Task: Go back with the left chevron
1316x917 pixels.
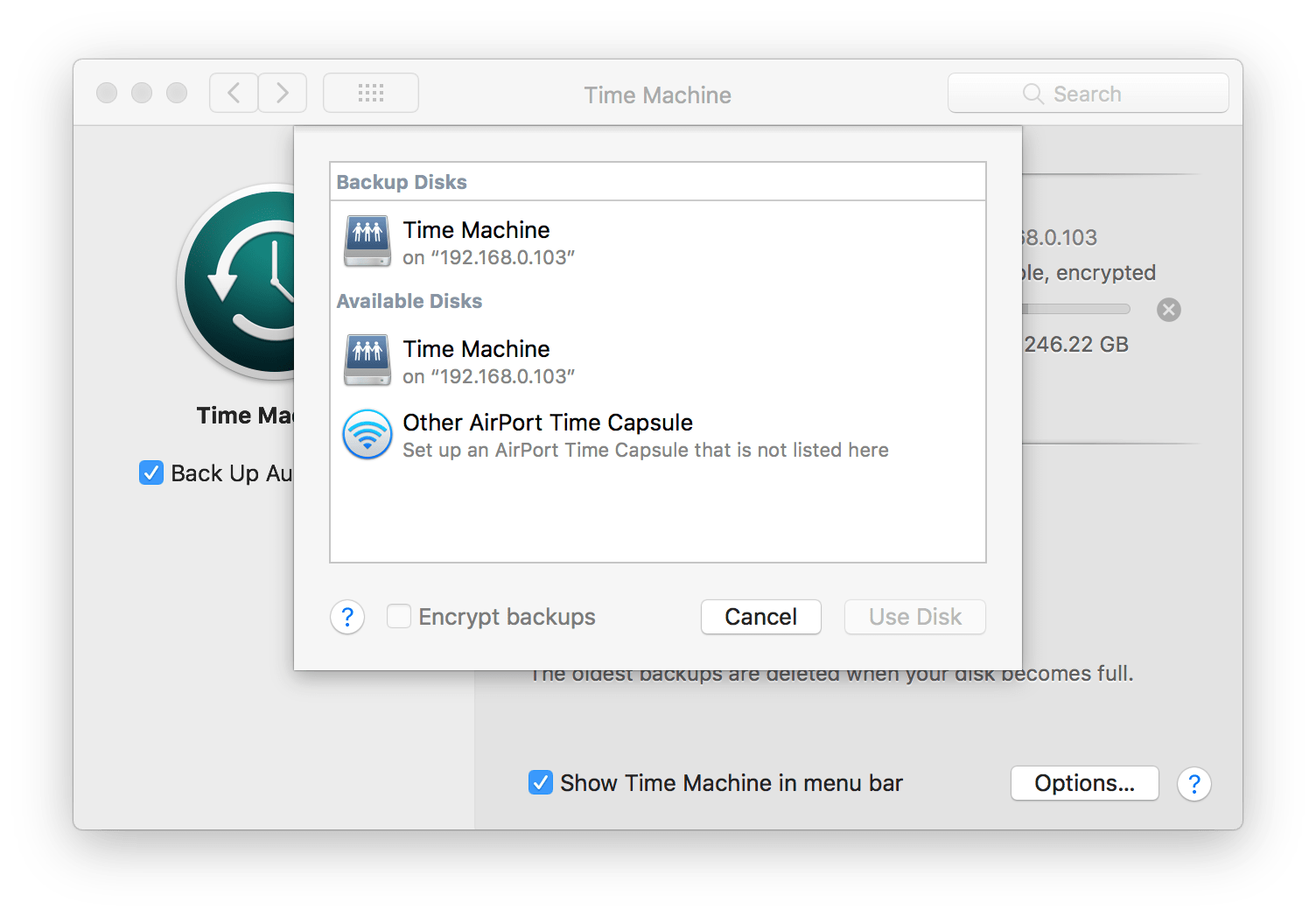Action: point(234,93)
